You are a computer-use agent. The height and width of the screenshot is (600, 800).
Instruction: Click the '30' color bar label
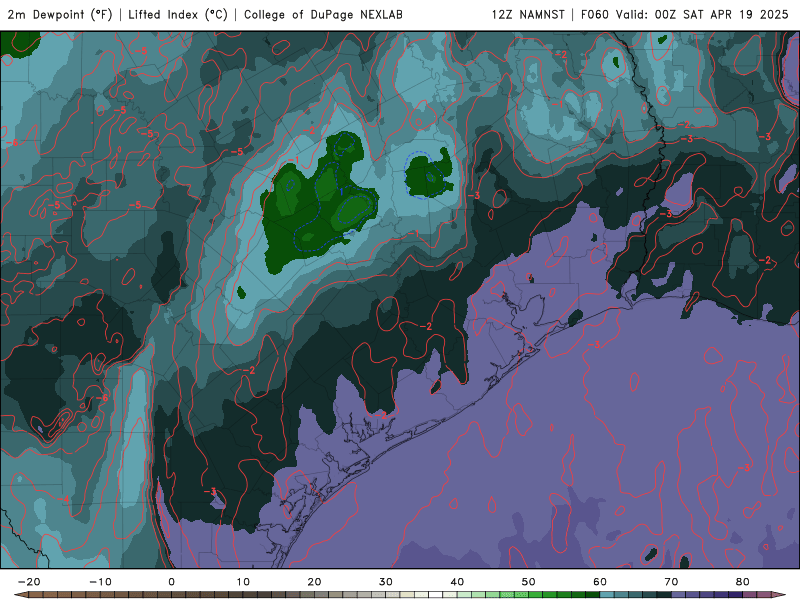pyautogui.click(x=386, y=582)
